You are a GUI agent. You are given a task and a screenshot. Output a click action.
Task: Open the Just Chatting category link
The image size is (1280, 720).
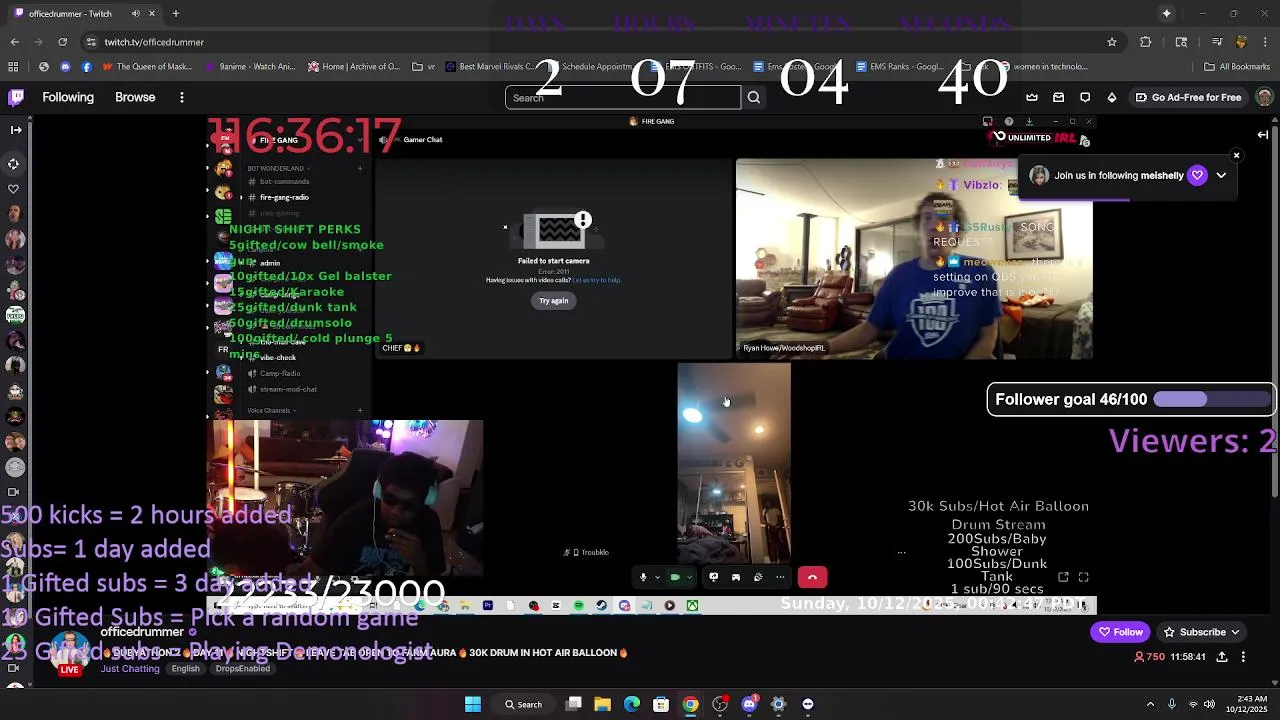coord(130,668)
